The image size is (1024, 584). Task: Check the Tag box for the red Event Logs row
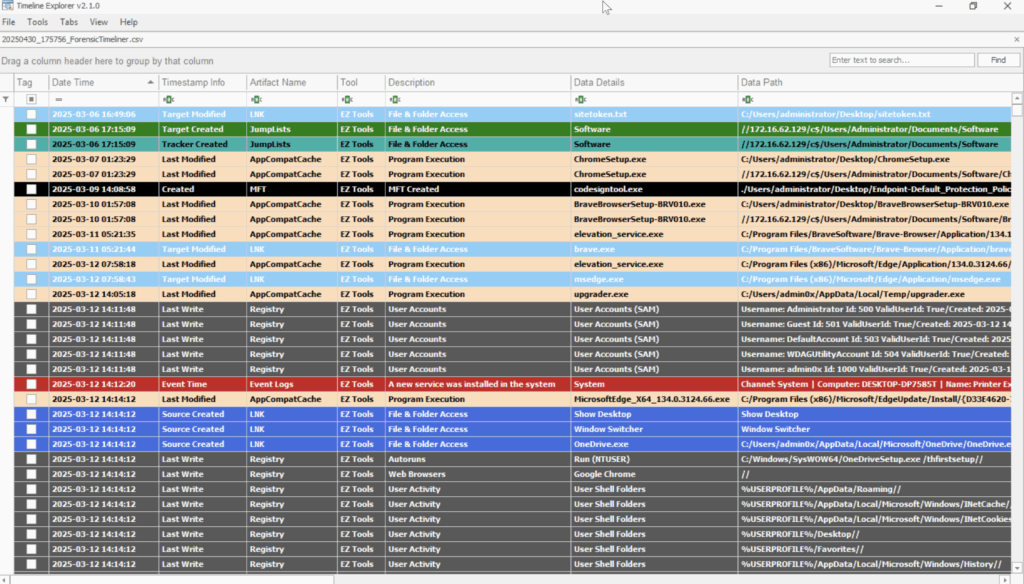31,384
